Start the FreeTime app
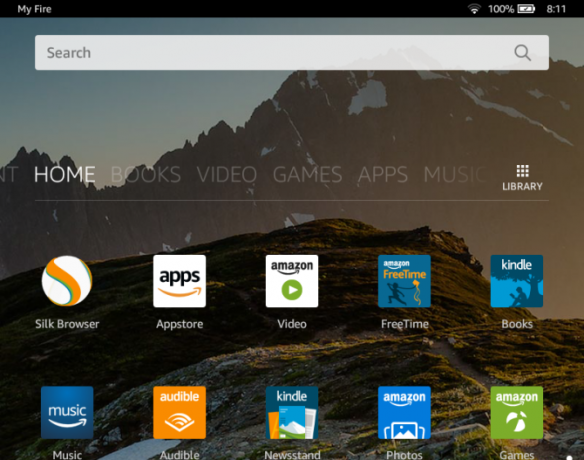 tap(404, 281)
